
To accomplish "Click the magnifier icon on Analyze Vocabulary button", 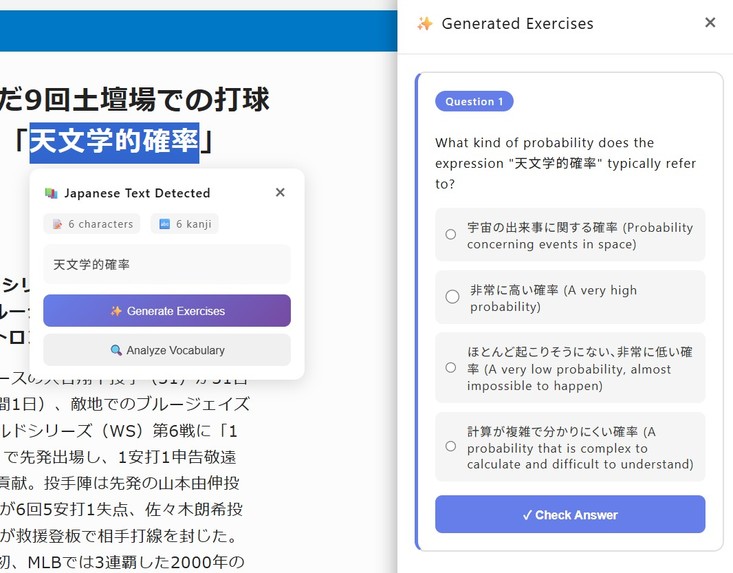I will pos(116,350).
